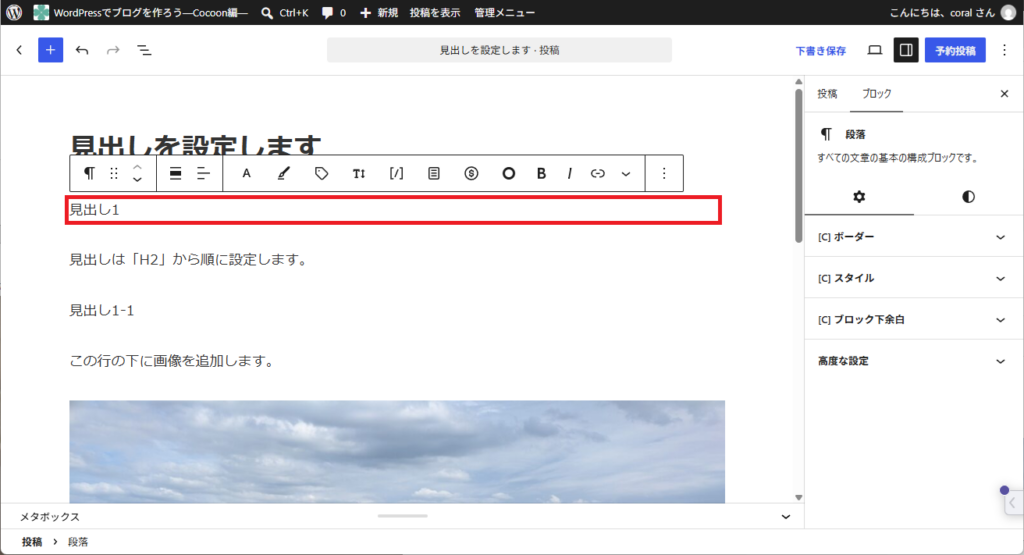The image size is (1024, 555).
Task: Click the 予約投稿 button
Action: 955,50
